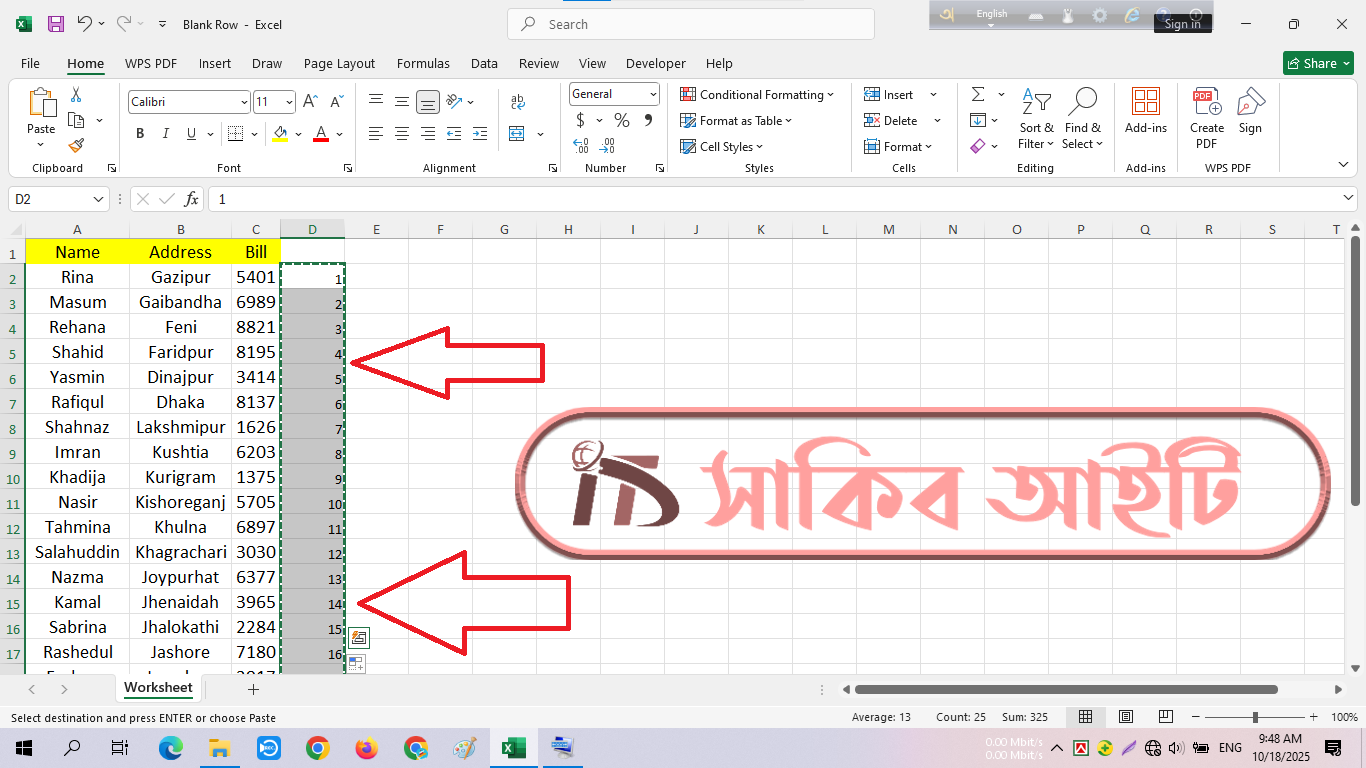Switch to Page Layout view in status bar
1366x768 pixels.
(x=1126, y=717)
